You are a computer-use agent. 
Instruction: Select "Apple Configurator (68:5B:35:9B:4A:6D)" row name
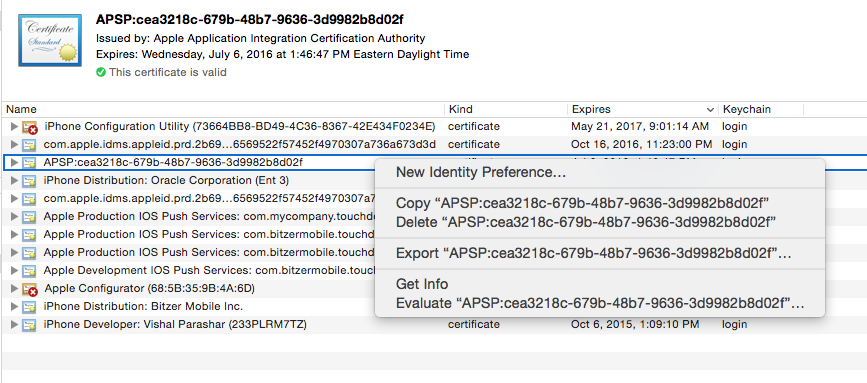click(149, 288)
